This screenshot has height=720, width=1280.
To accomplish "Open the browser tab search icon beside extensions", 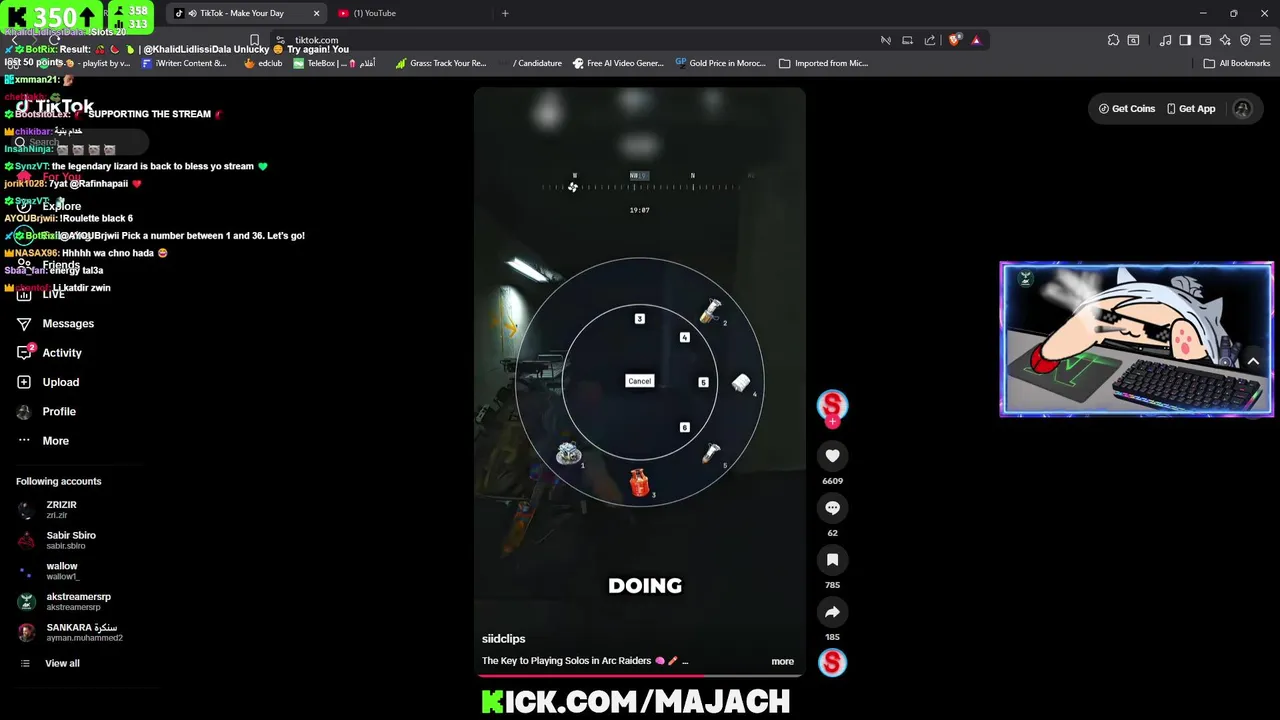I will tap(1133, 40).
